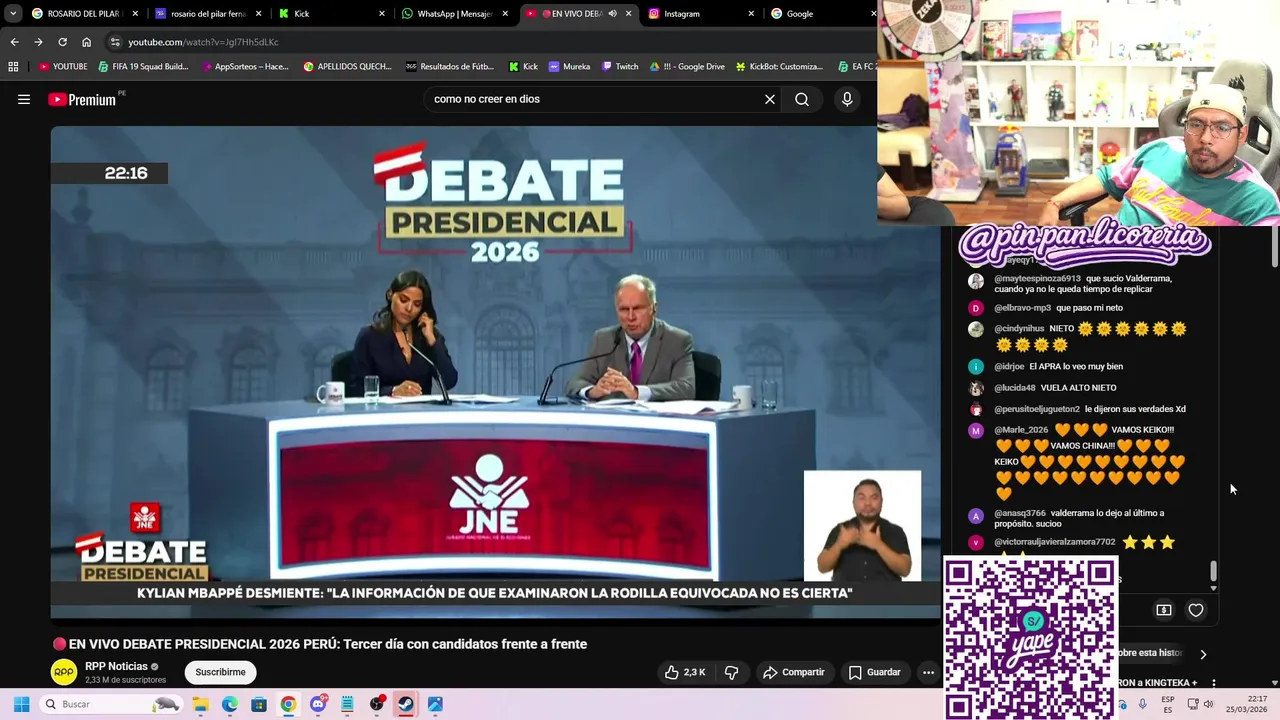Close the Kick browser tab
Screen dimensions: 1280x720
pyautogui.click(x=381, y=14)
